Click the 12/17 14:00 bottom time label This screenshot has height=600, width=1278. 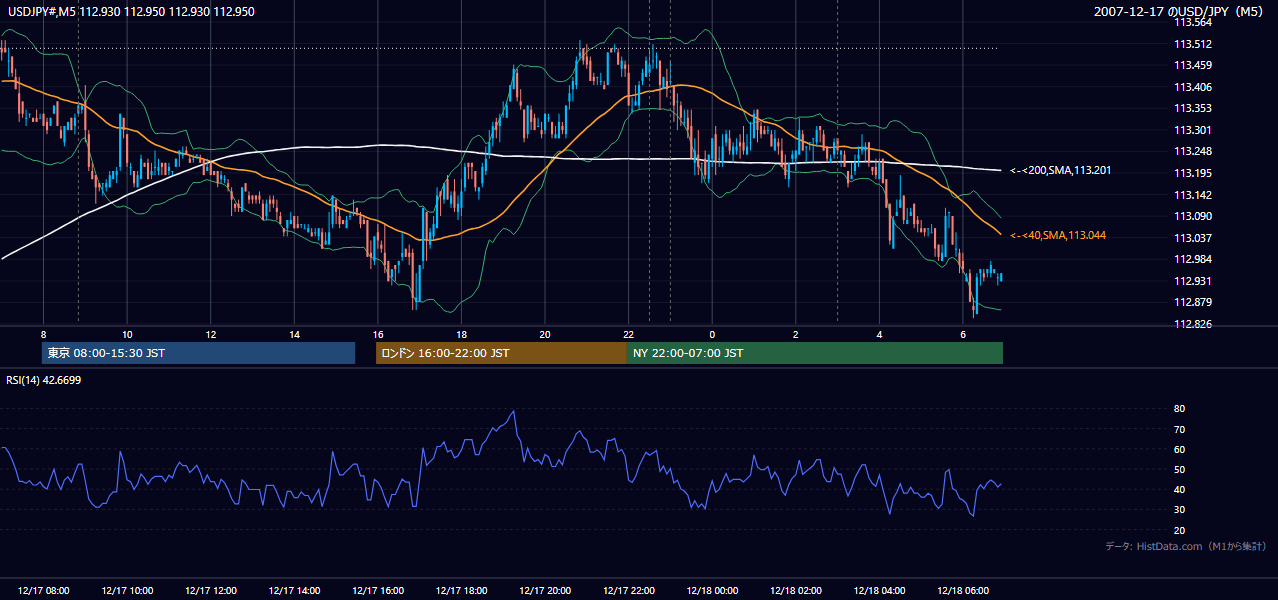click(x=294, y=591)
